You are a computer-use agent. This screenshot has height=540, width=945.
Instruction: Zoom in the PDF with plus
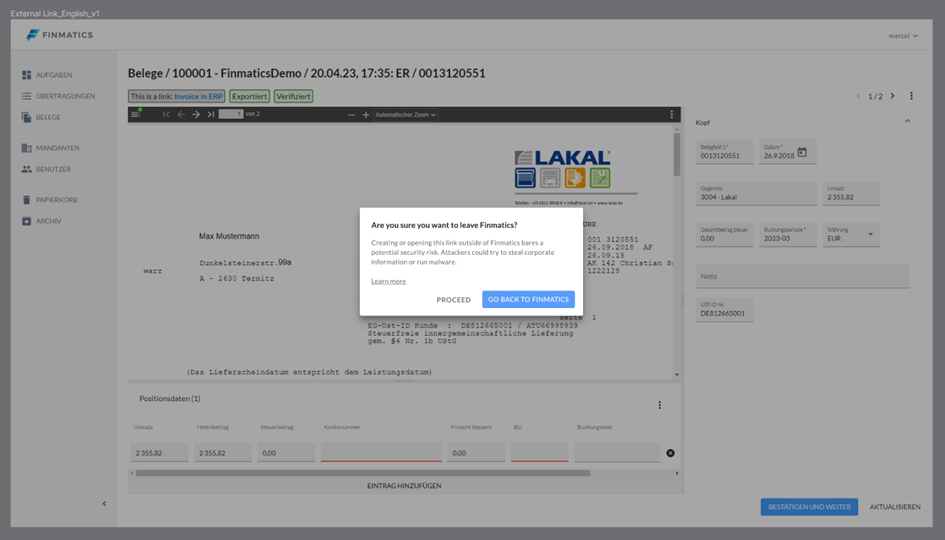366,115
